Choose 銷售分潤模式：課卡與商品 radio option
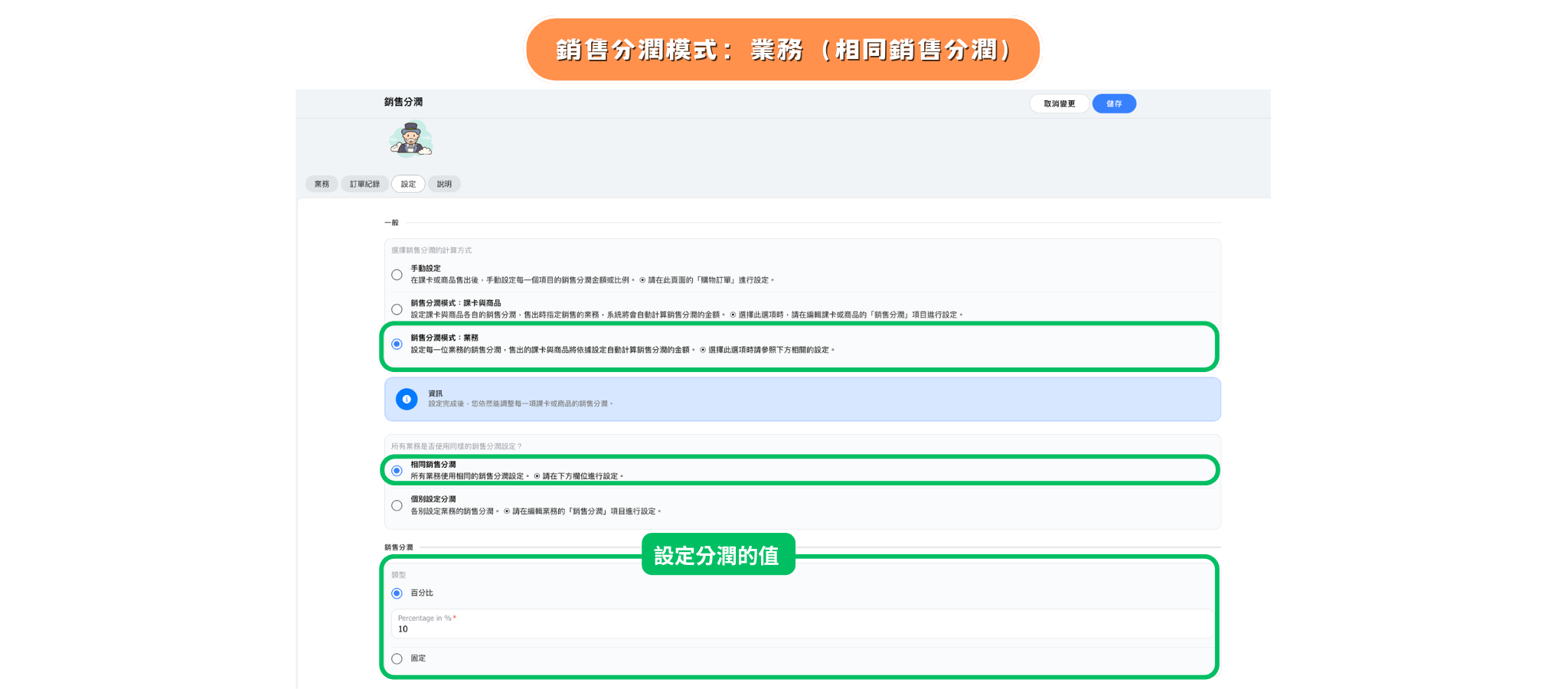 397,309
